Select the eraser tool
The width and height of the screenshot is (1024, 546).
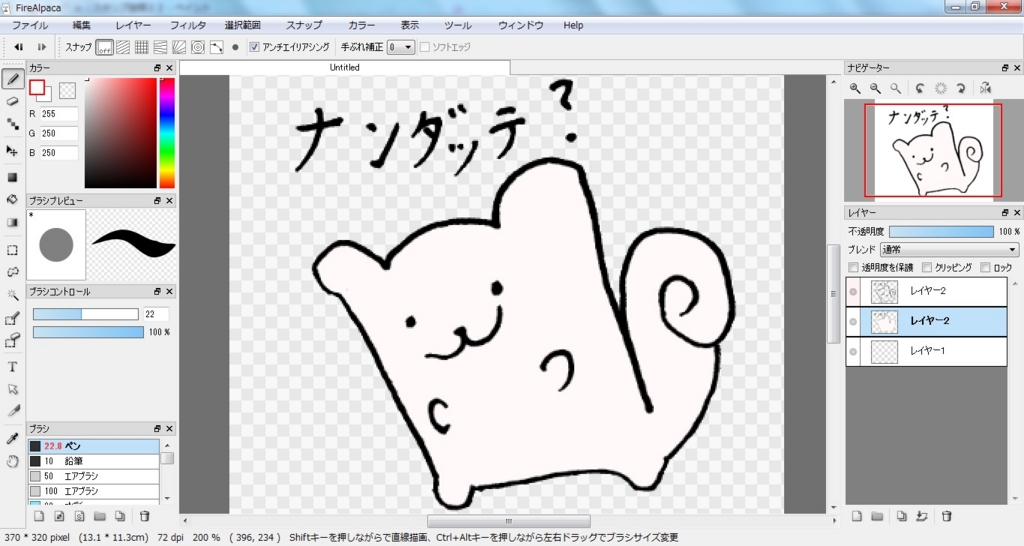pos(12,102)
